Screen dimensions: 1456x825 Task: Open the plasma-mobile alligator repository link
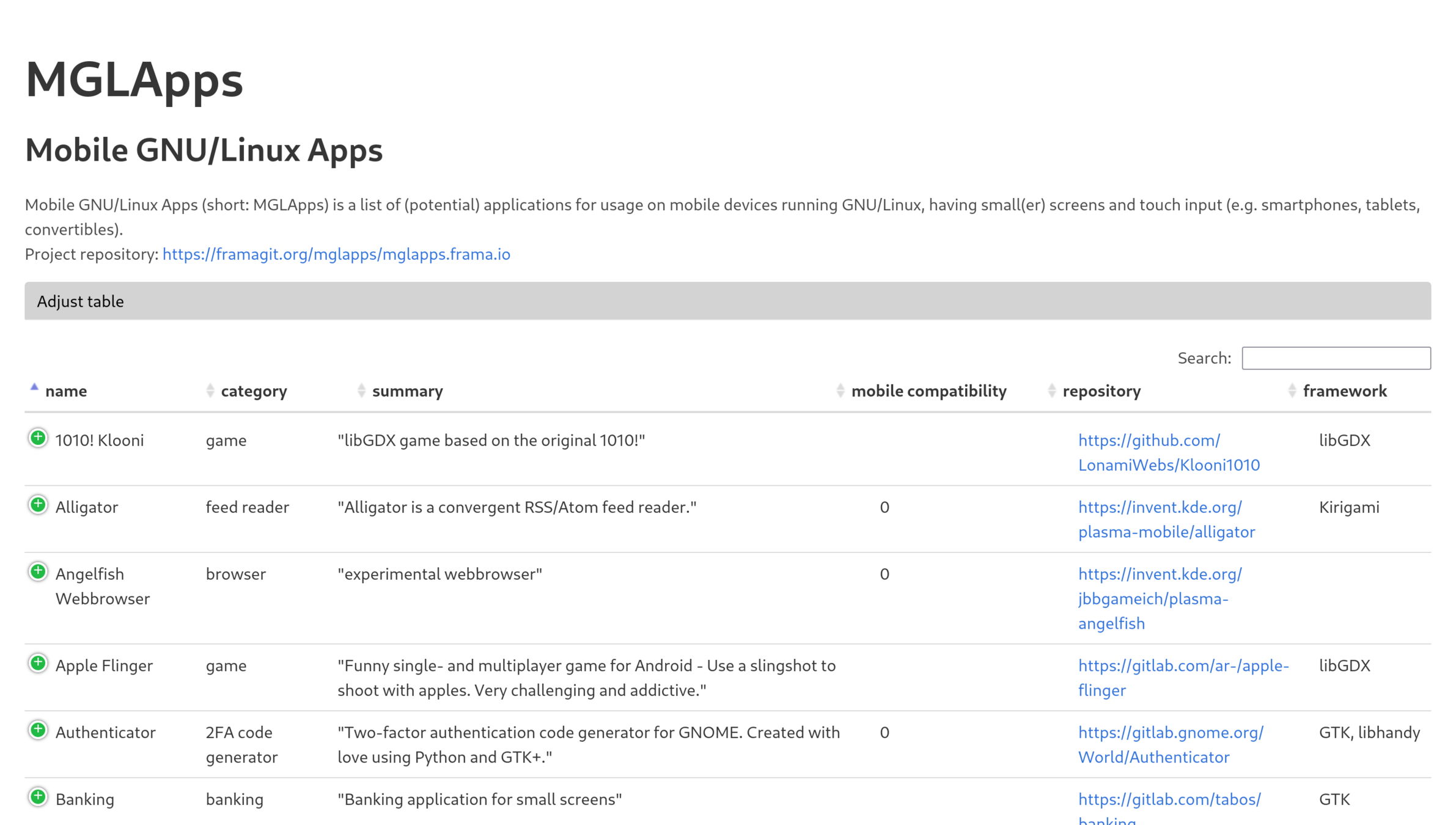pos(1166,519)
